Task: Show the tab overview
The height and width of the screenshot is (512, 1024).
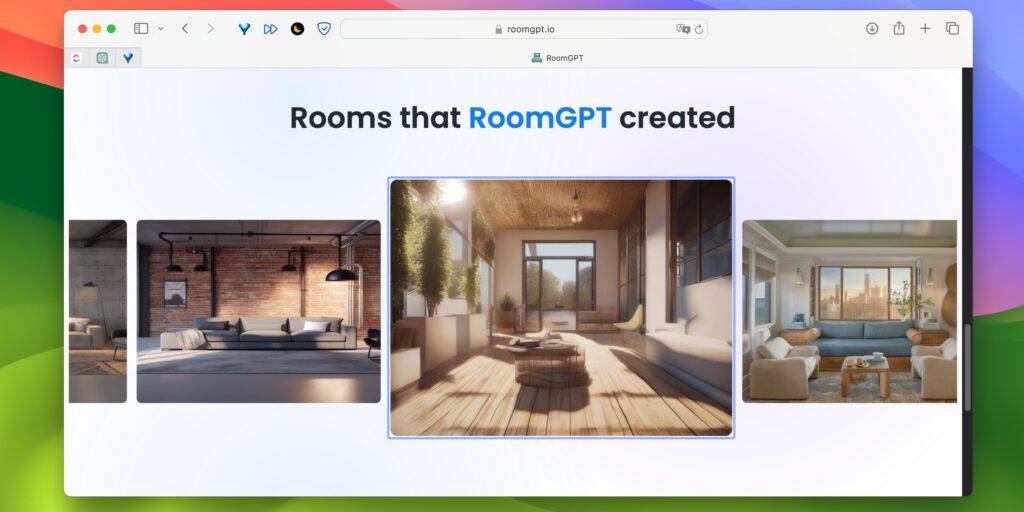Action: pyautogui.click(x=952, y=29)
